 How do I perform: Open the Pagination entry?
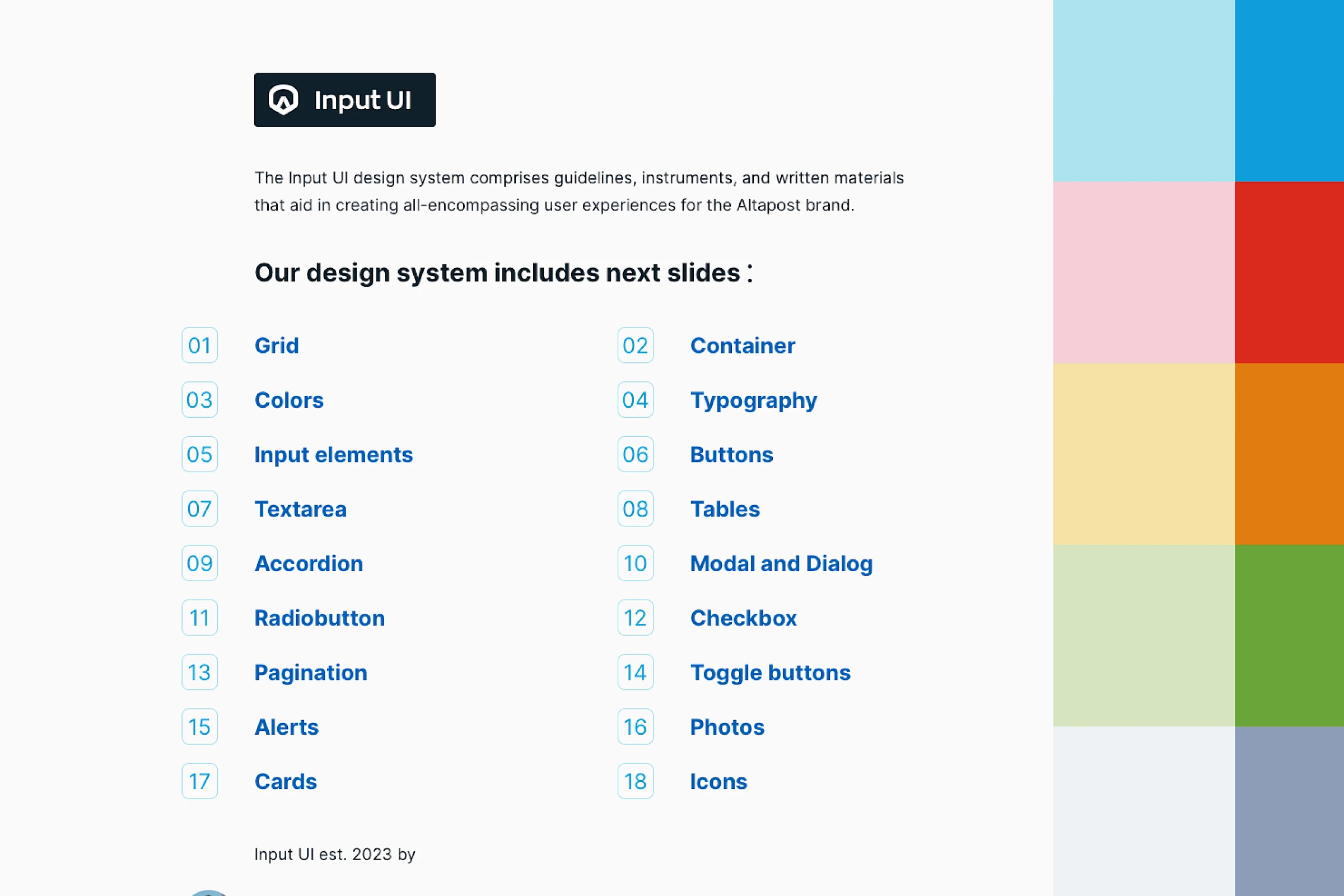pyautogui.click(x=310, y=673)
